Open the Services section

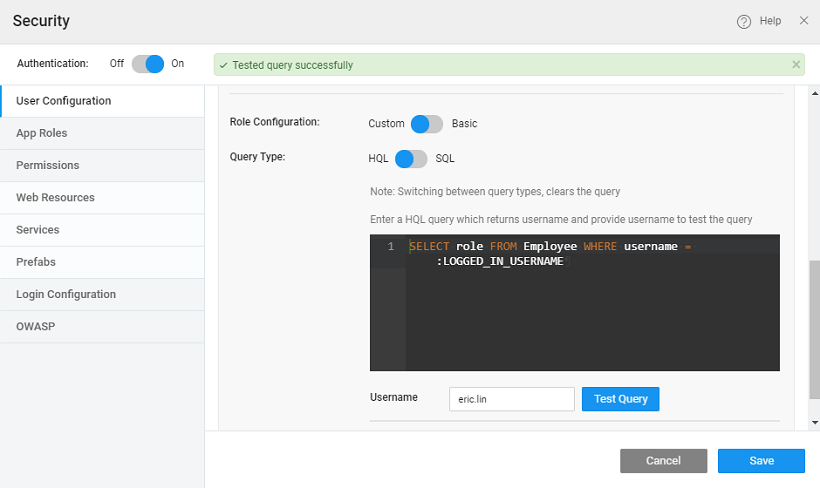38,230
